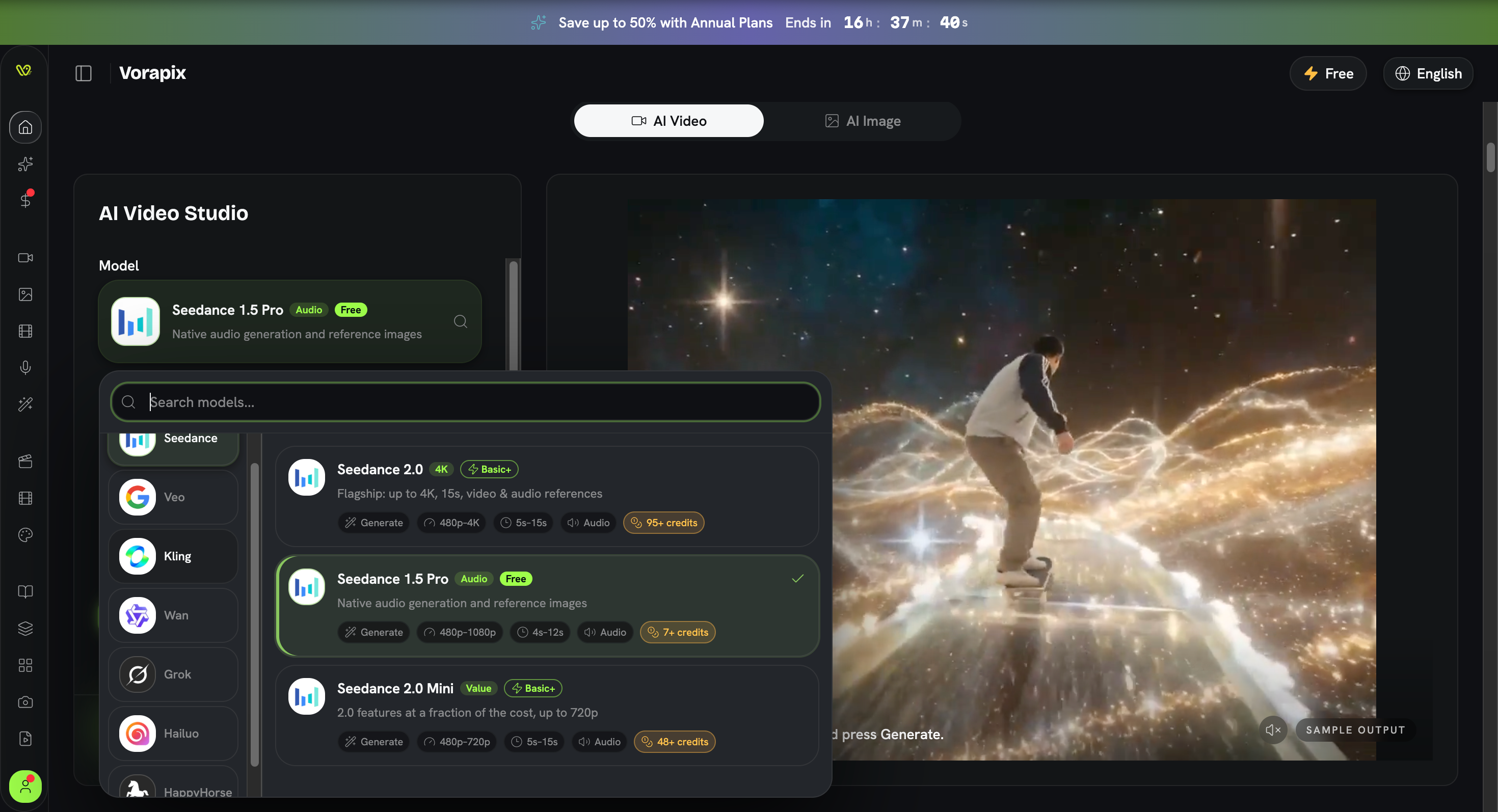The height and width of the screenshot is (812, 1498).
Task: Select the HappyHorse provider category
Action: [173, 782]
